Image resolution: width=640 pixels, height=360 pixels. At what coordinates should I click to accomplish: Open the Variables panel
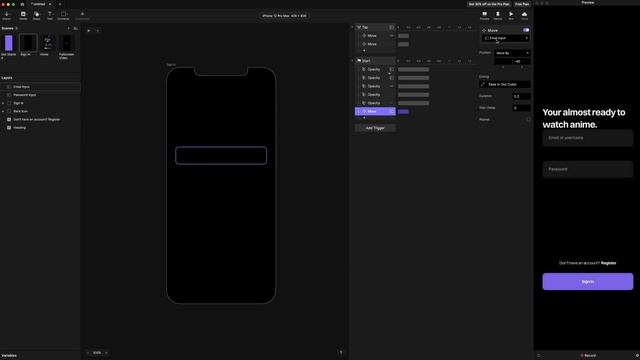pos(9,356)
